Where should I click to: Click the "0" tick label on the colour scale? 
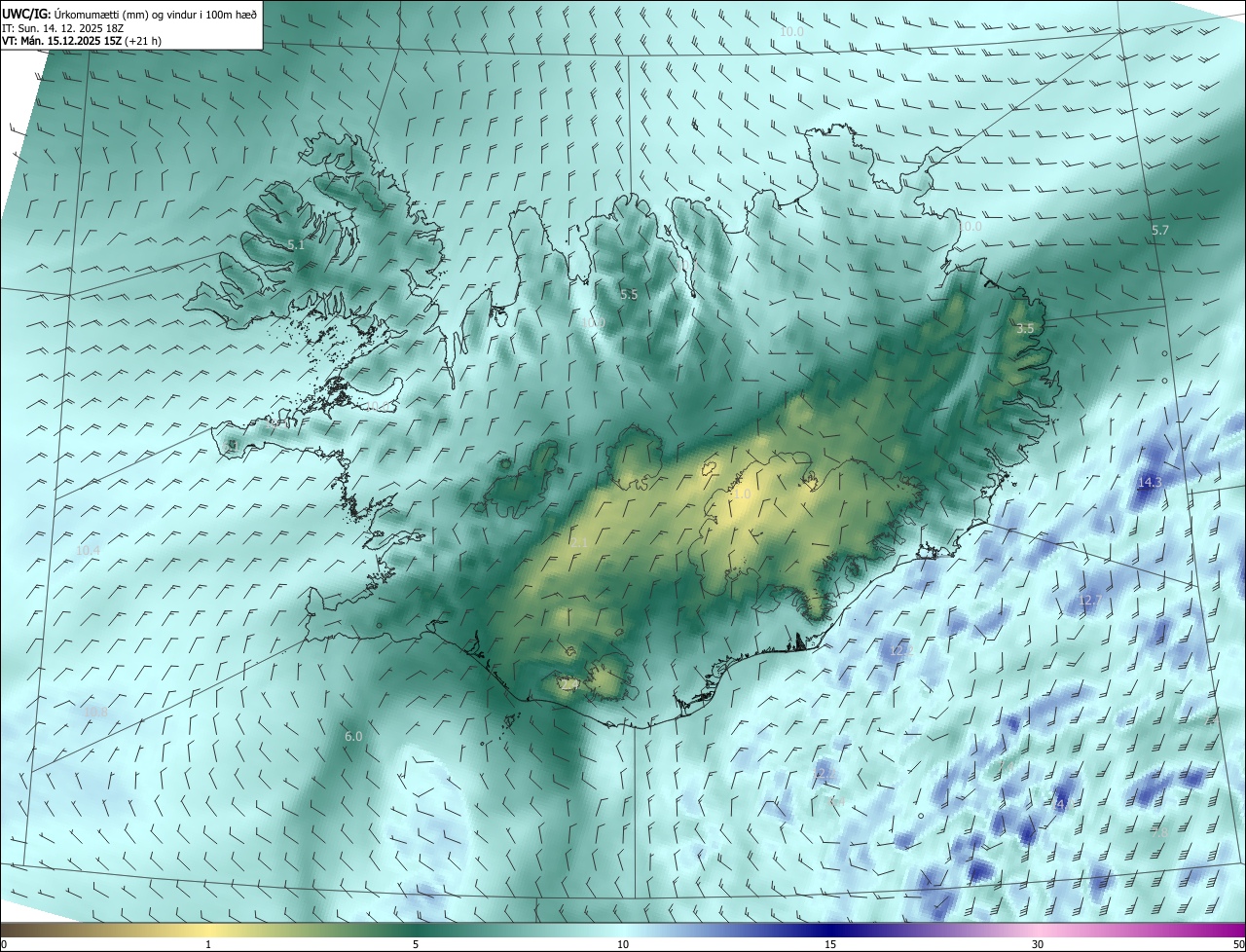click(x=4, y=945)
